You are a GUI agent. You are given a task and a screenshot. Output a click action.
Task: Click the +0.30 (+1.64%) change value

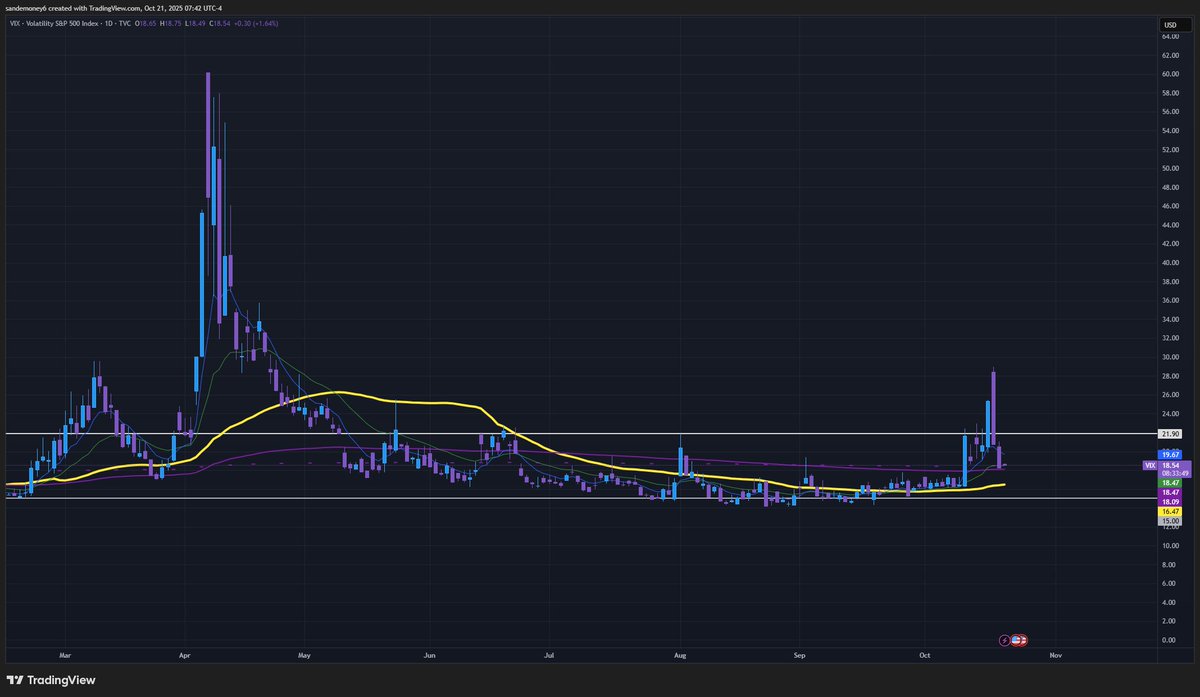257,23
